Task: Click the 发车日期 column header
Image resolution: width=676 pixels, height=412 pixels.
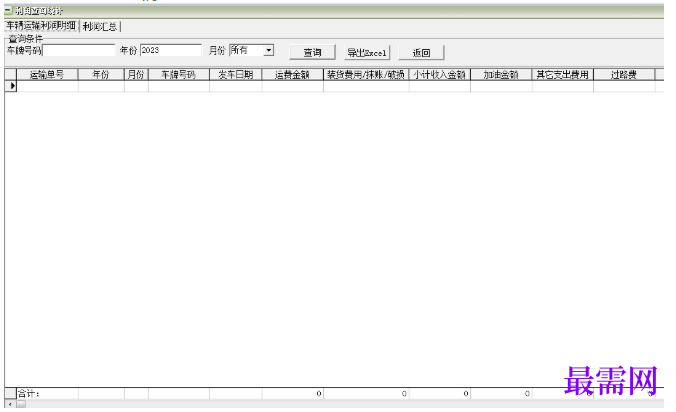Action: pos(235,75)
